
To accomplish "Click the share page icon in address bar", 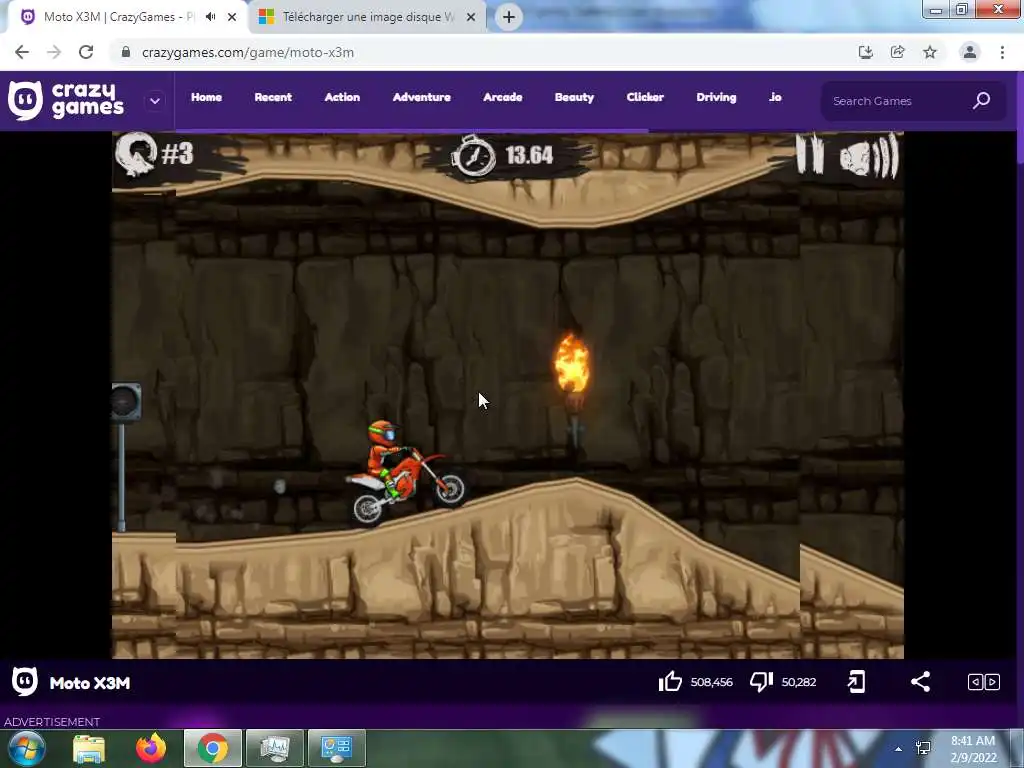I will click(x=898, y=52).
